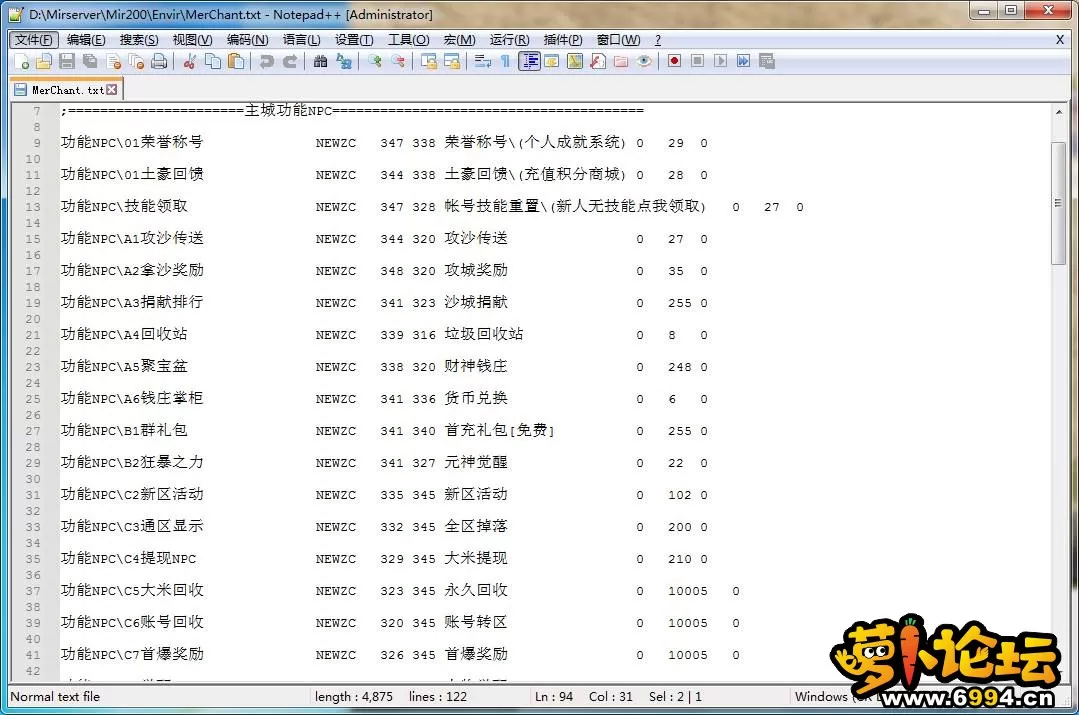
Task: Cut selection with the scissors icon
Action: (190, 62)
